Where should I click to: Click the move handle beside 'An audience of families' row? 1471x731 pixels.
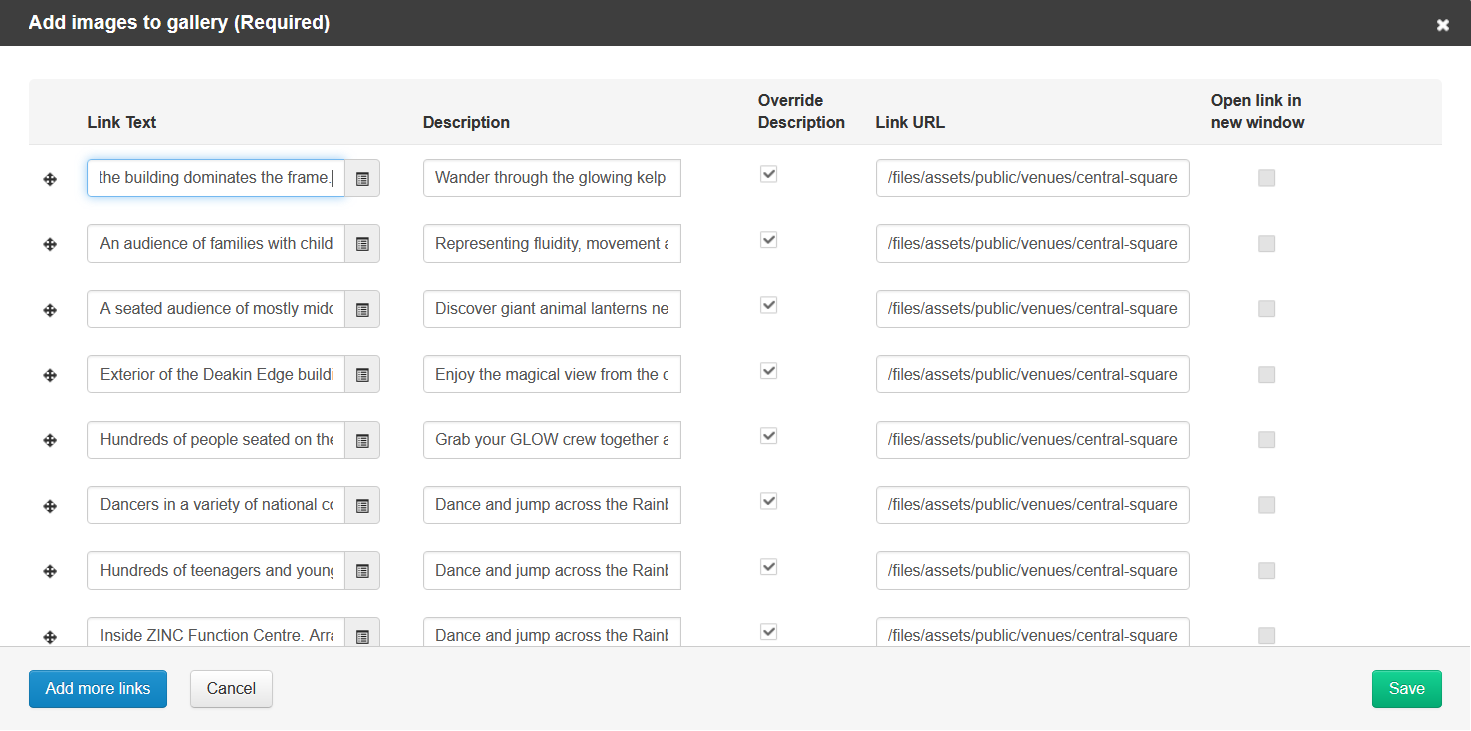point(50,244)
